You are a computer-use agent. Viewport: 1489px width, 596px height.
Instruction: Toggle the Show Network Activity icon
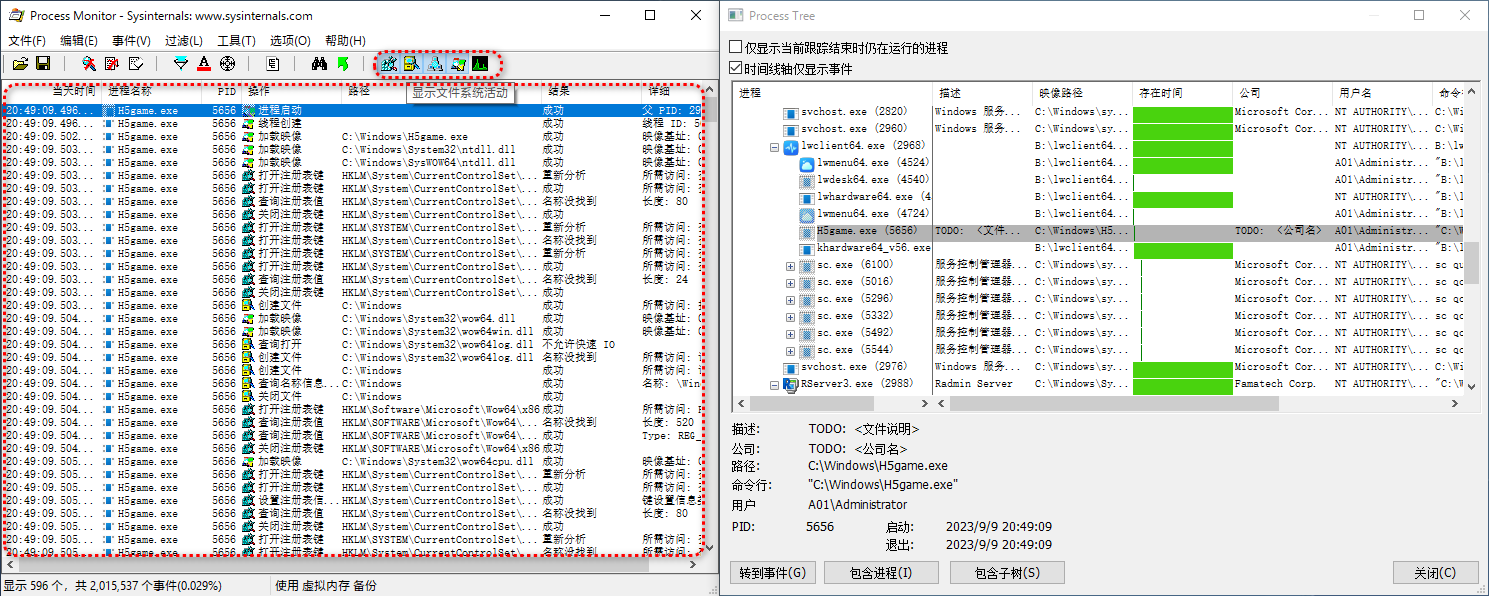pos(435,64)
